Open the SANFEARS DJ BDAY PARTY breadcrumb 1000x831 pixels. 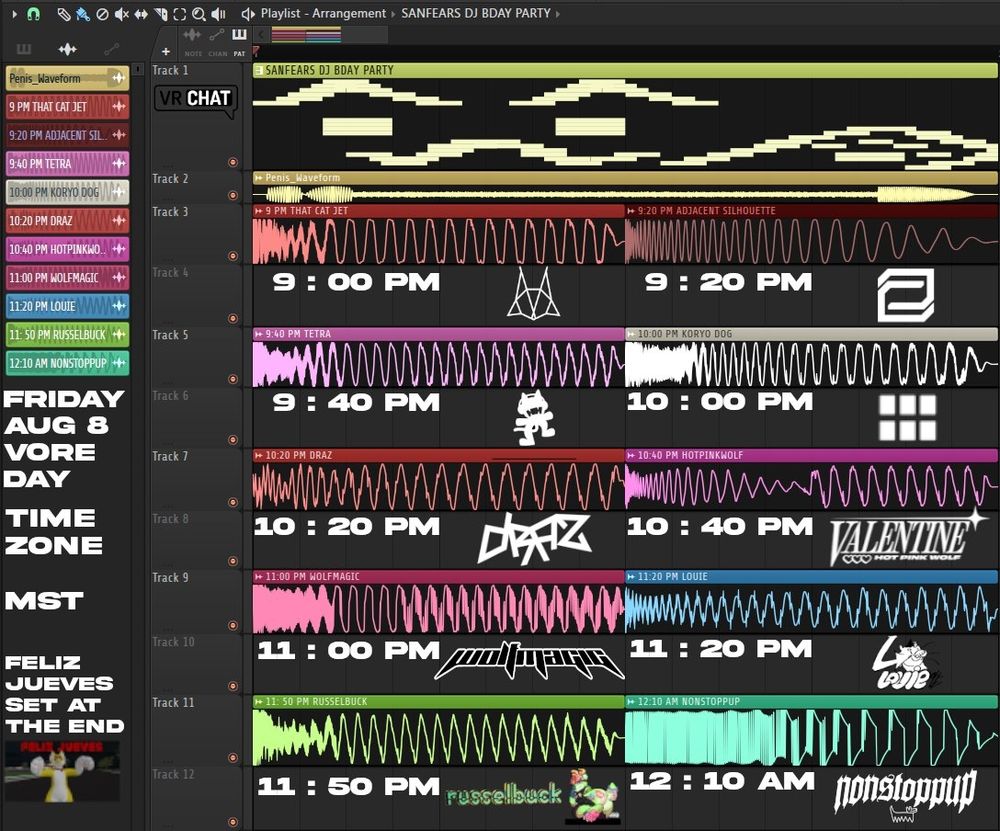(476, 13)
